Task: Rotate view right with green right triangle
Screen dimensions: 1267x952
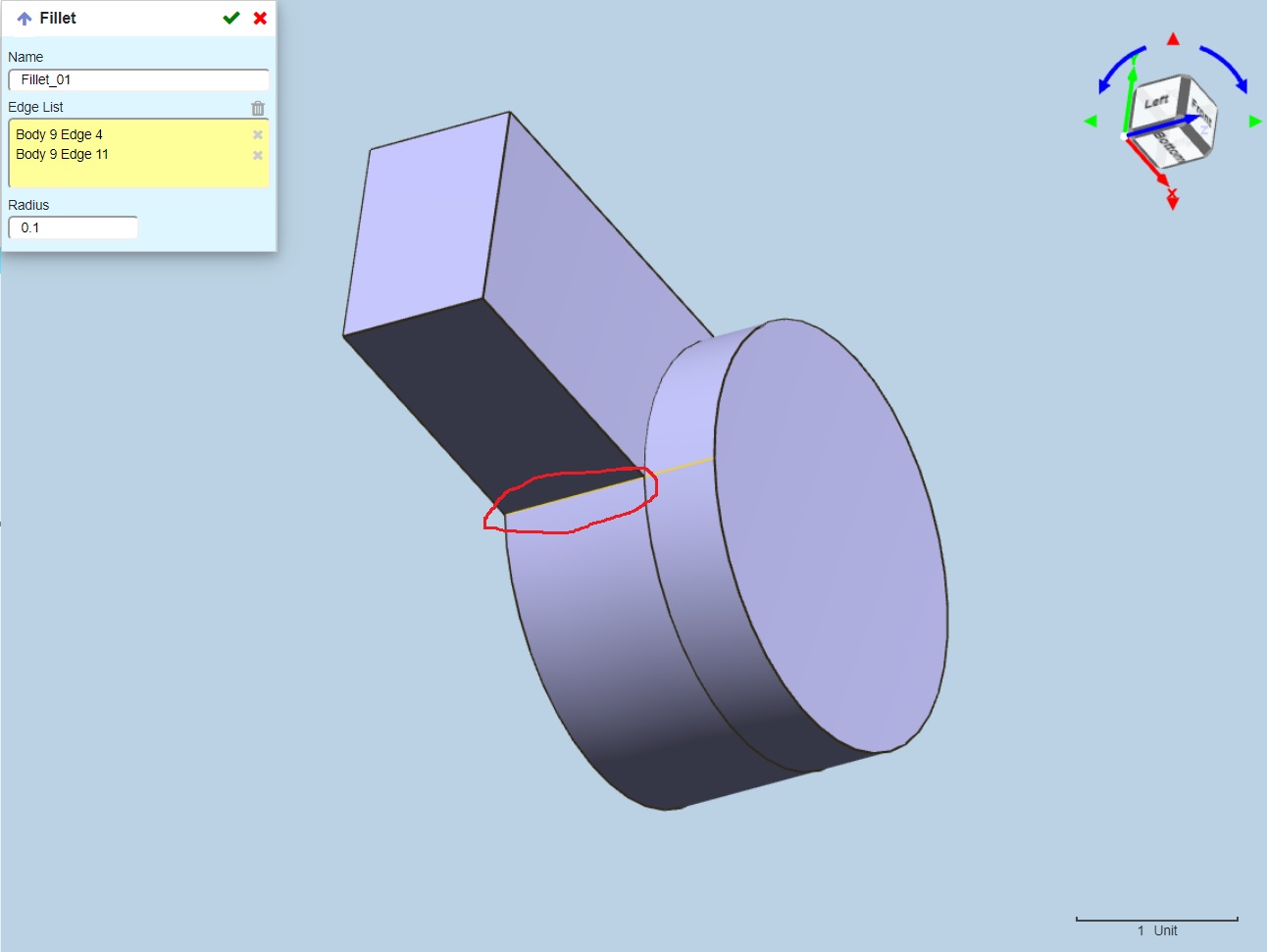Action: [1254, 121]
